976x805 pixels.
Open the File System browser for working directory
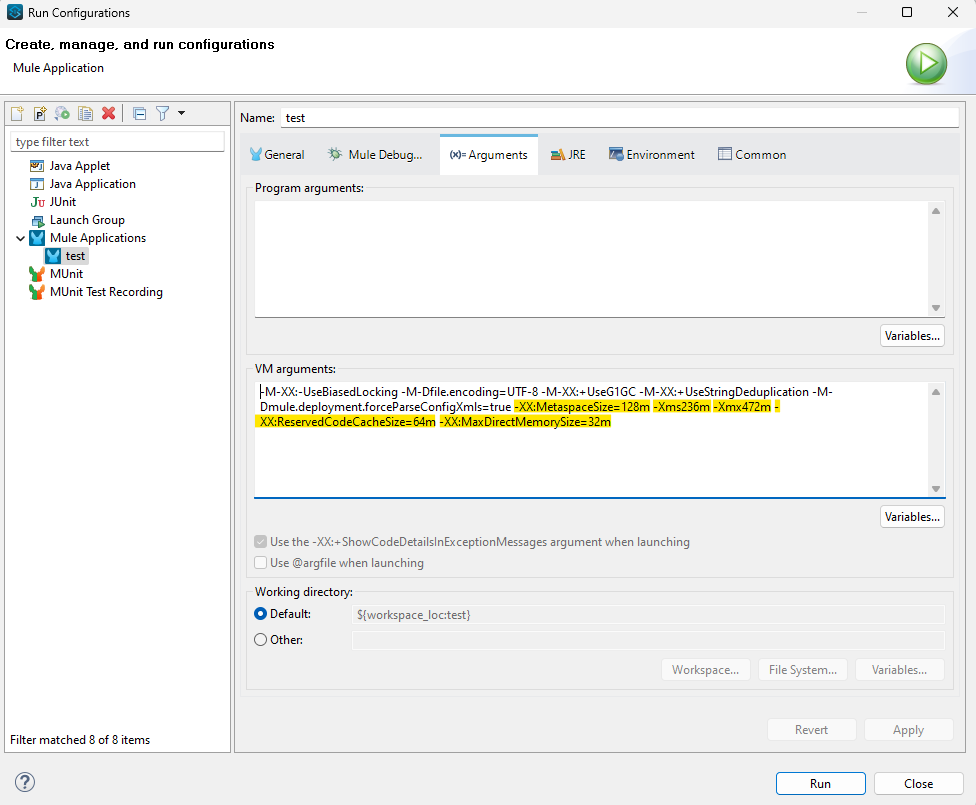point(802,669)
